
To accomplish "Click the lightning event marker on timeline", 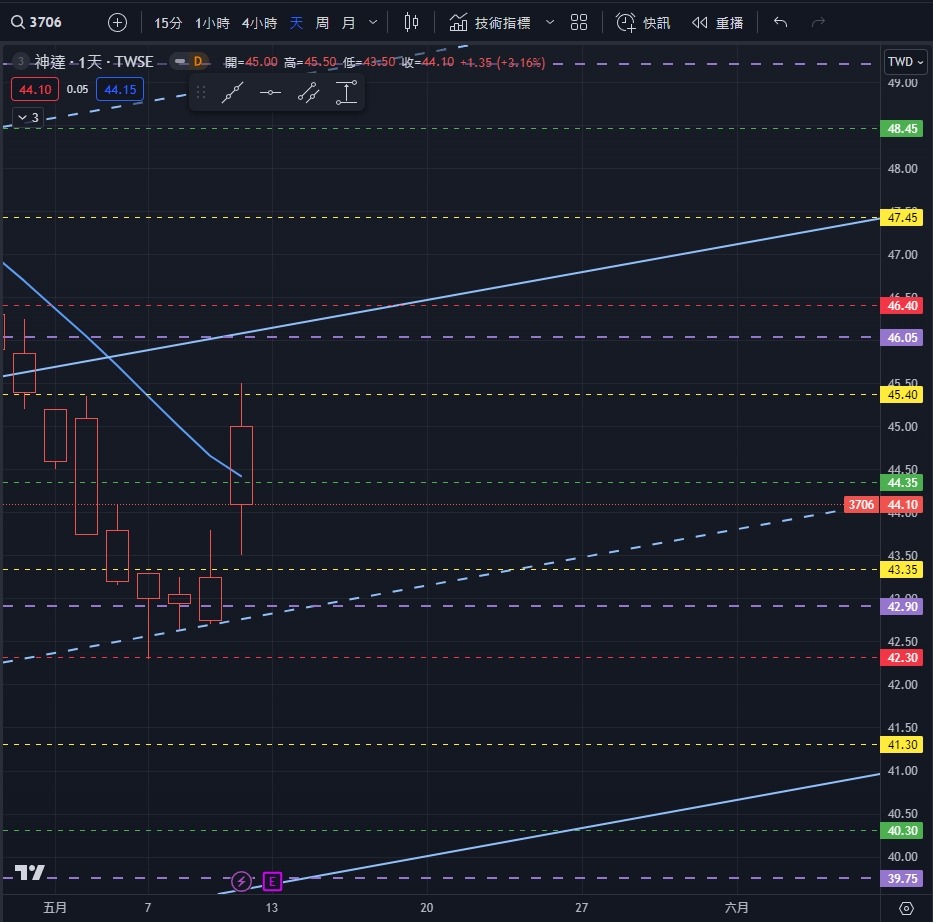I will 241,881.
